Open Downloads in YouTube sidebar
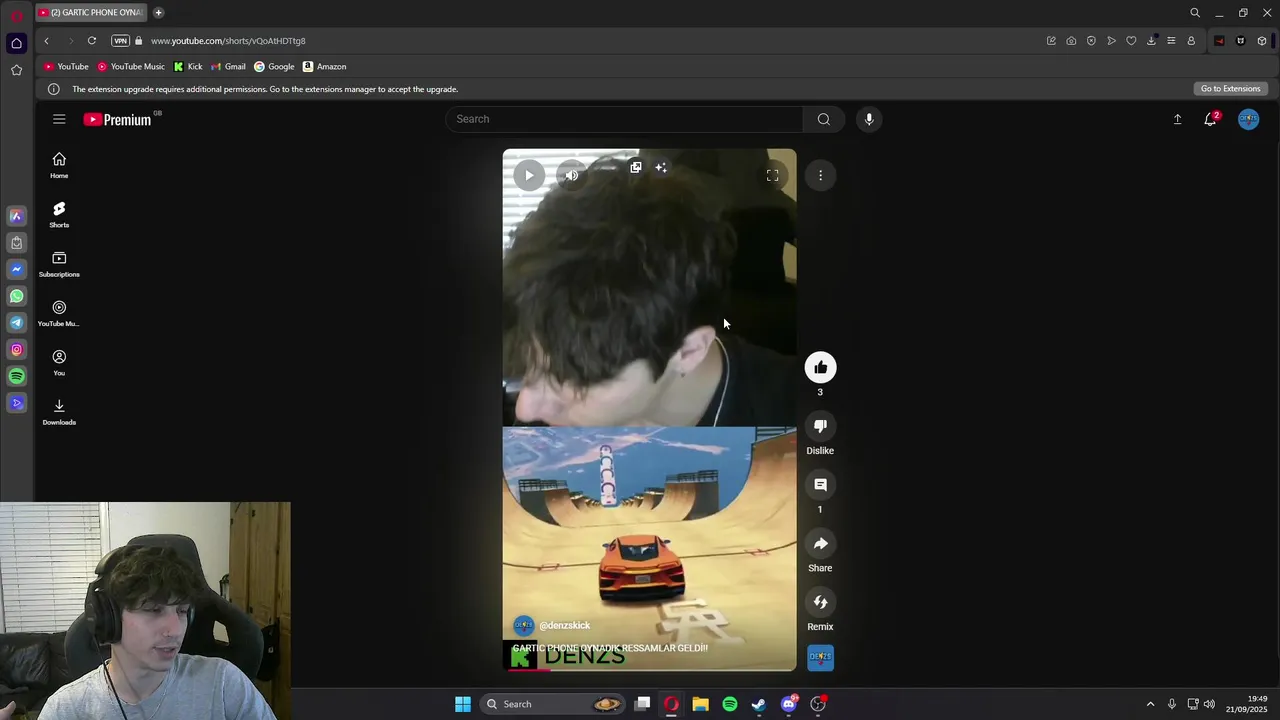This screenshot has width=1280, height=720. tap(59, 412)
